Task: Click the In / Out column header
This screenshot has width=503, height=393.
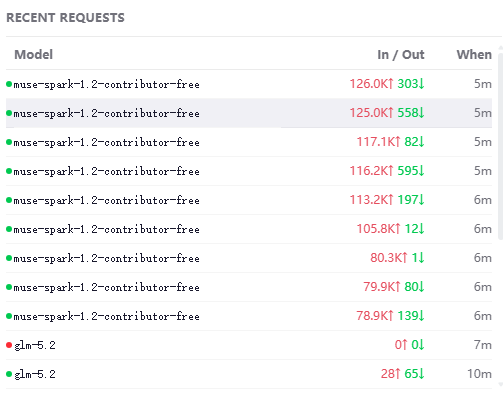Action: [401, 54]
